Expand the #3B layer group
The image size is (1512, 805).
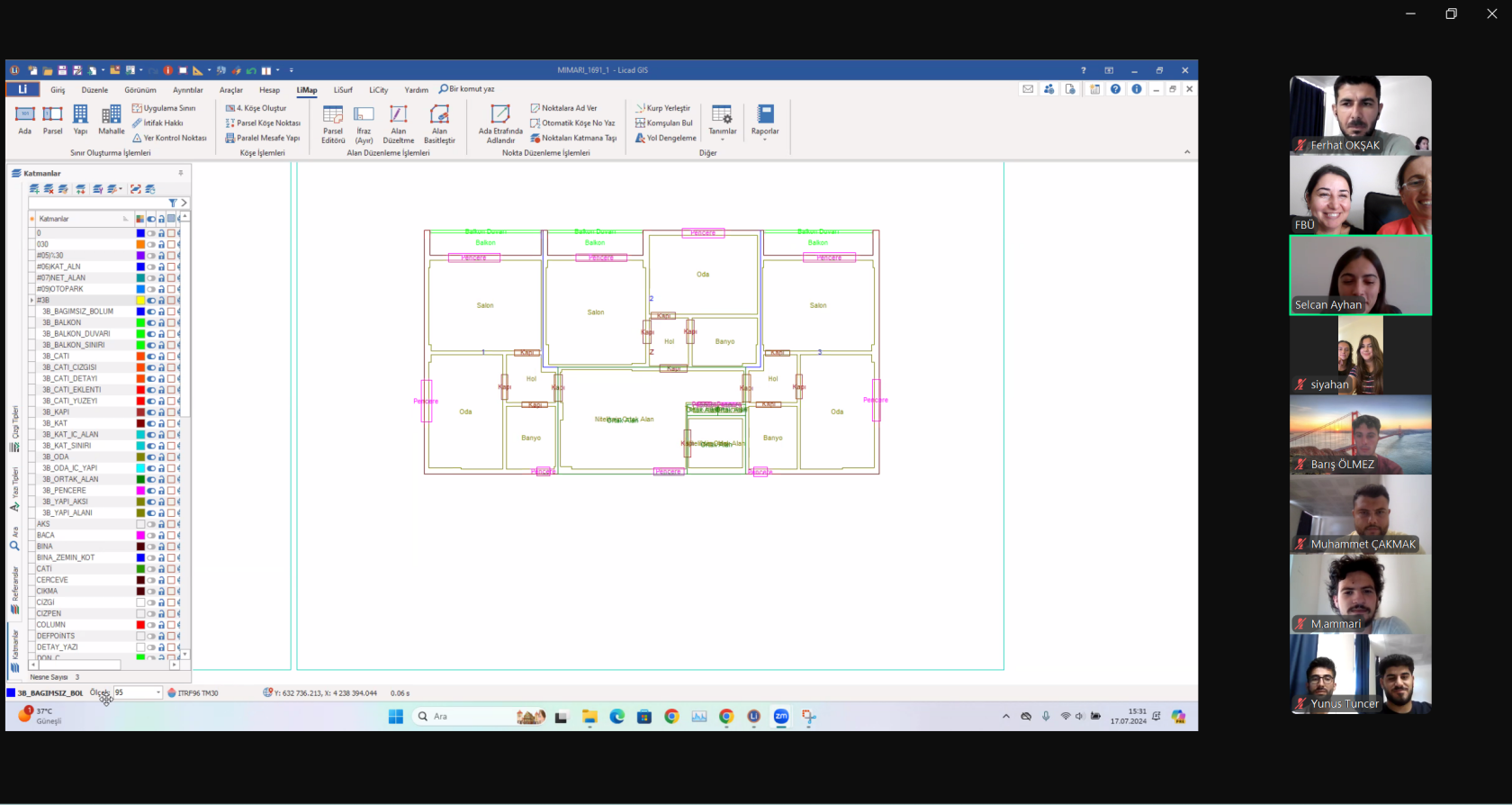[32, 301]
